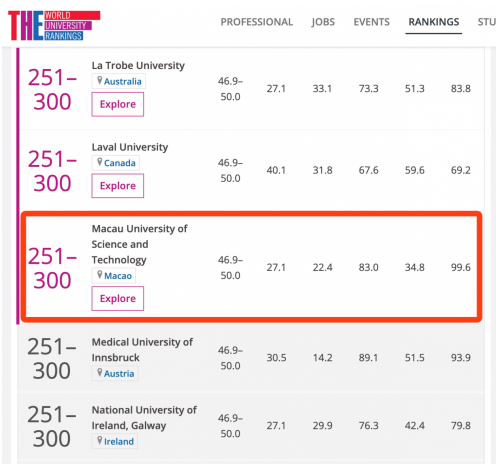
Task: Click the THE World University Rankings logo
Action: 54,25
